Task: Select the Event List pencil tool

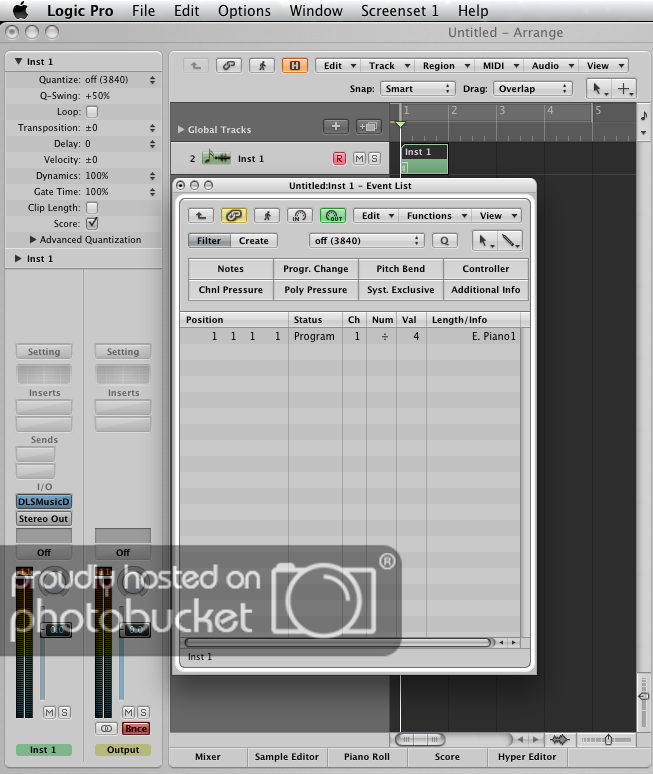Action: [510, 241]
